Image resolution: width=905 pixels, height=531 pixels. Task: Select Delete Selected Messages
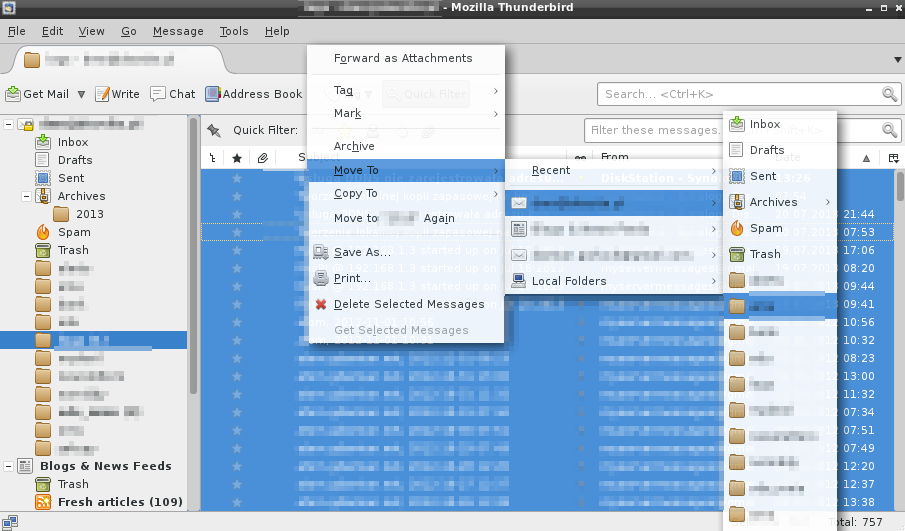408,304
